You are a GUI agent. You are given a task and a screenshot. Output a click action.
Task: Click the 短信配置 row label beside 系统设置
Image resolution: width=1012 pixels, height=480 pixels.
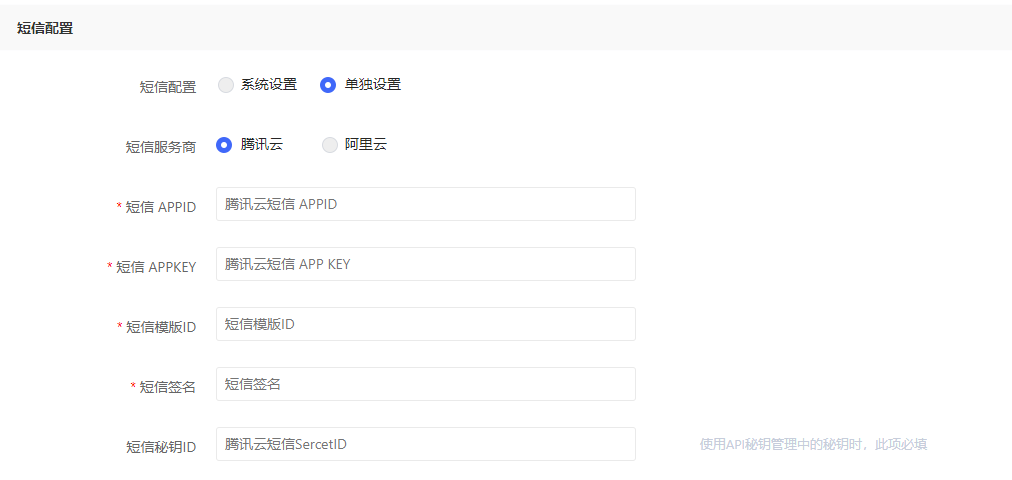pyautogui.click(x=167, y=87)
